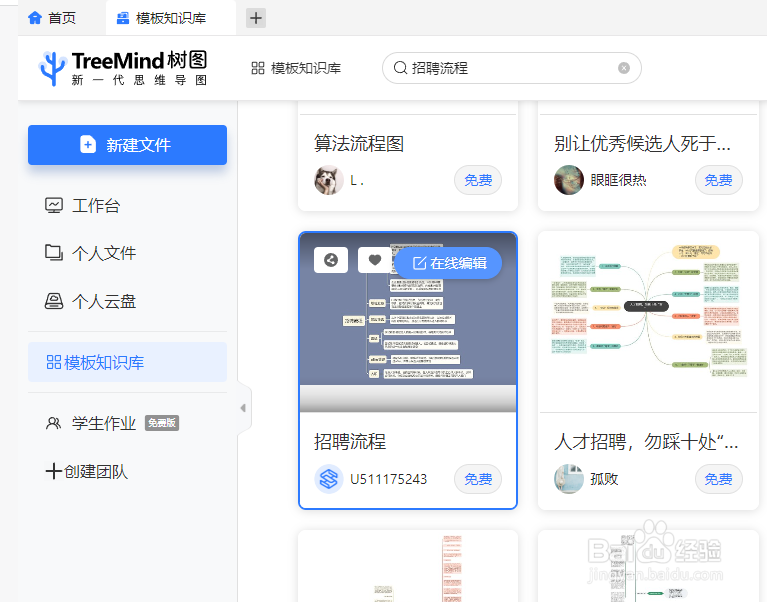Click the grid icon beside 模板知识库 header
The image size is (767, 602).
258,68
